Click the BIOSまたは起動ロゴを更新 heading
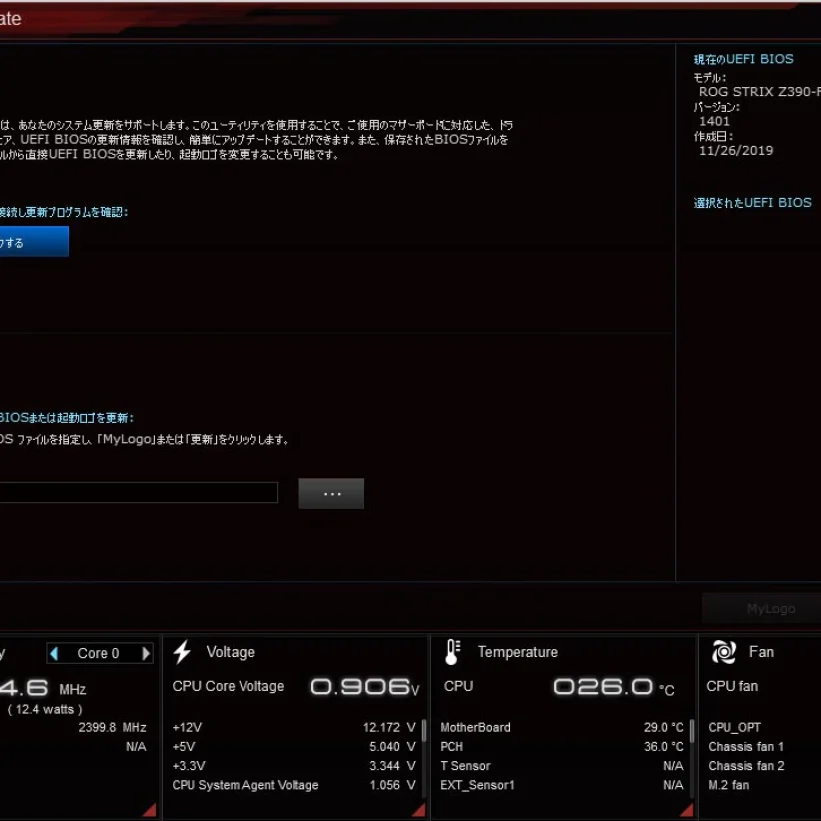 pyautogui.click(x=66, y=418)
